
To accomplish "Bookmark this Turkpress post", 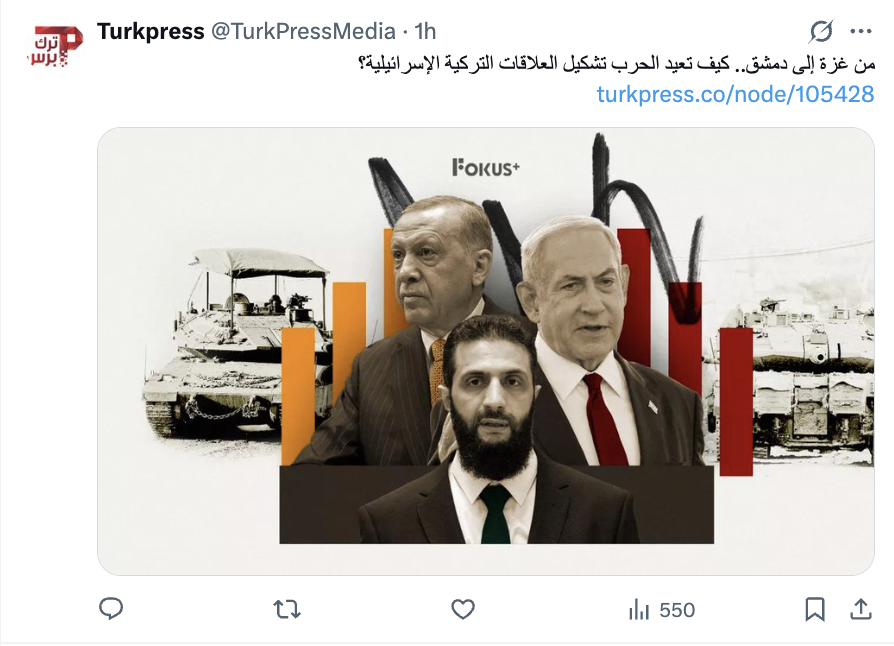I will pyautogui.click(x=815, y=610).
